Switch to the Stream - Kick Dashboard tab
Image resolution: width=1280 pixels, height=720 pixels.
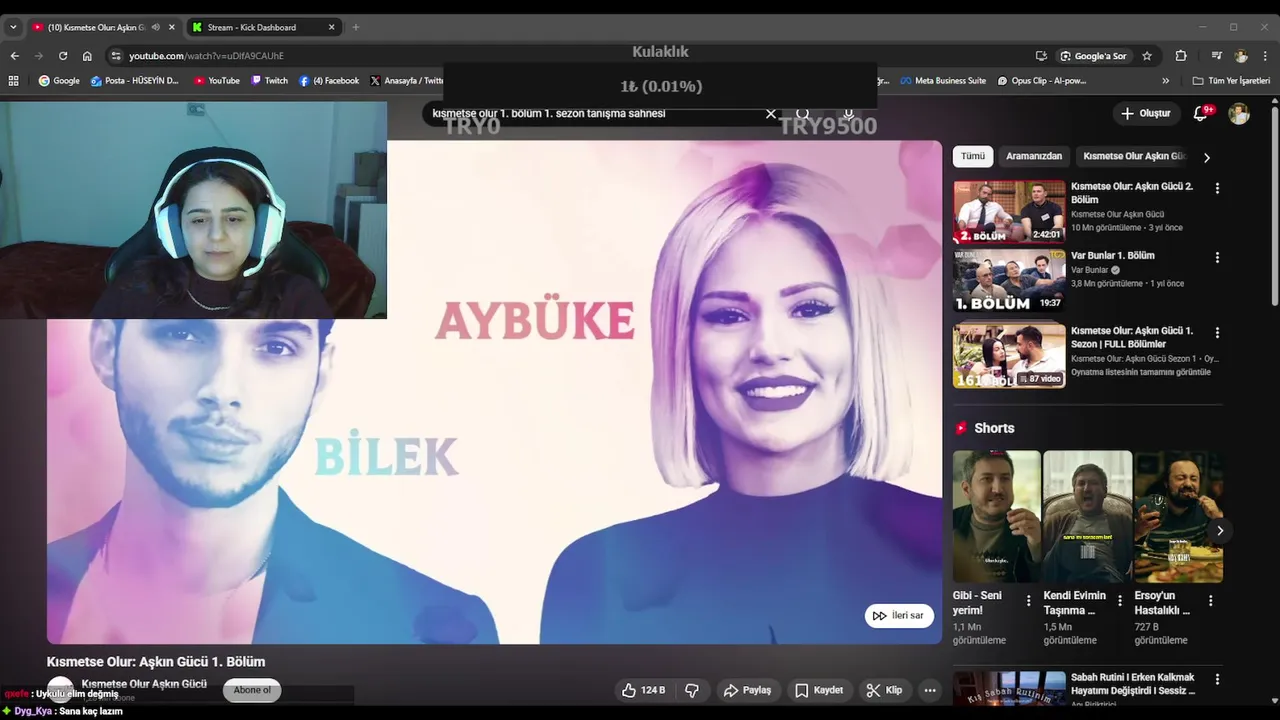(252, 27)
